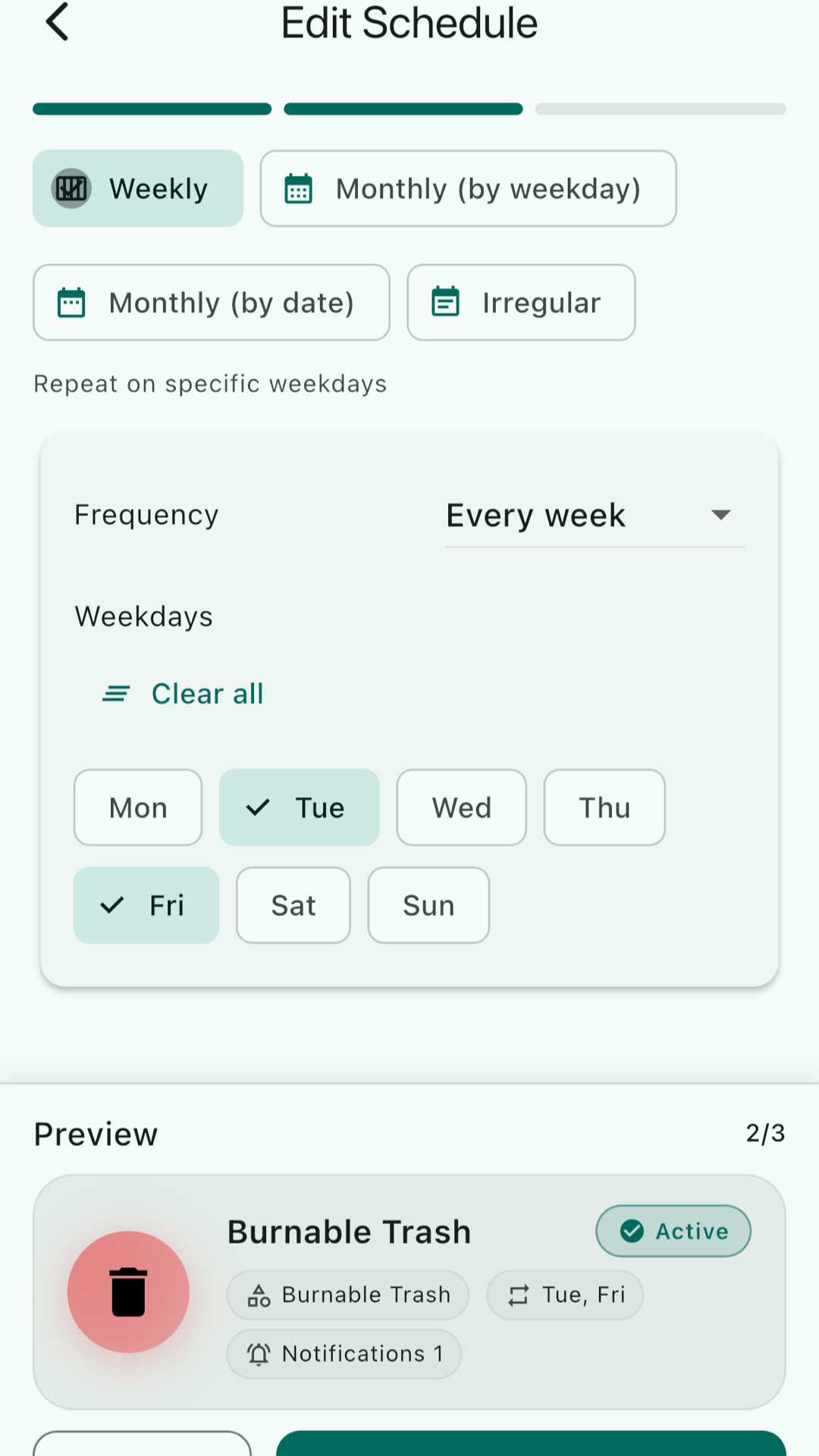Click the Notifications bell icon
Image resolution: width=819 pixels, height=1456 pixels.
point(259,1354)
